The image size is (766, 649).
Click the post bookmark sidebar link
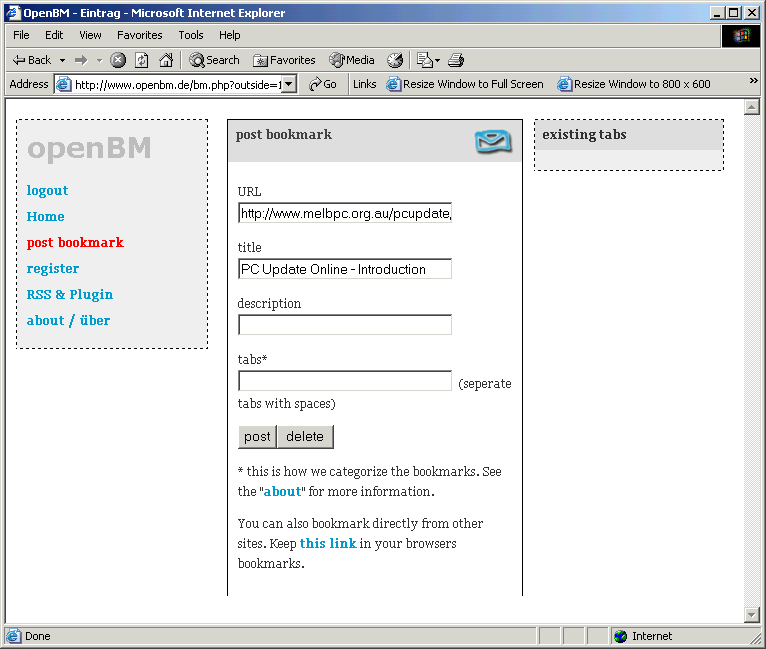(x=75, y=242)
